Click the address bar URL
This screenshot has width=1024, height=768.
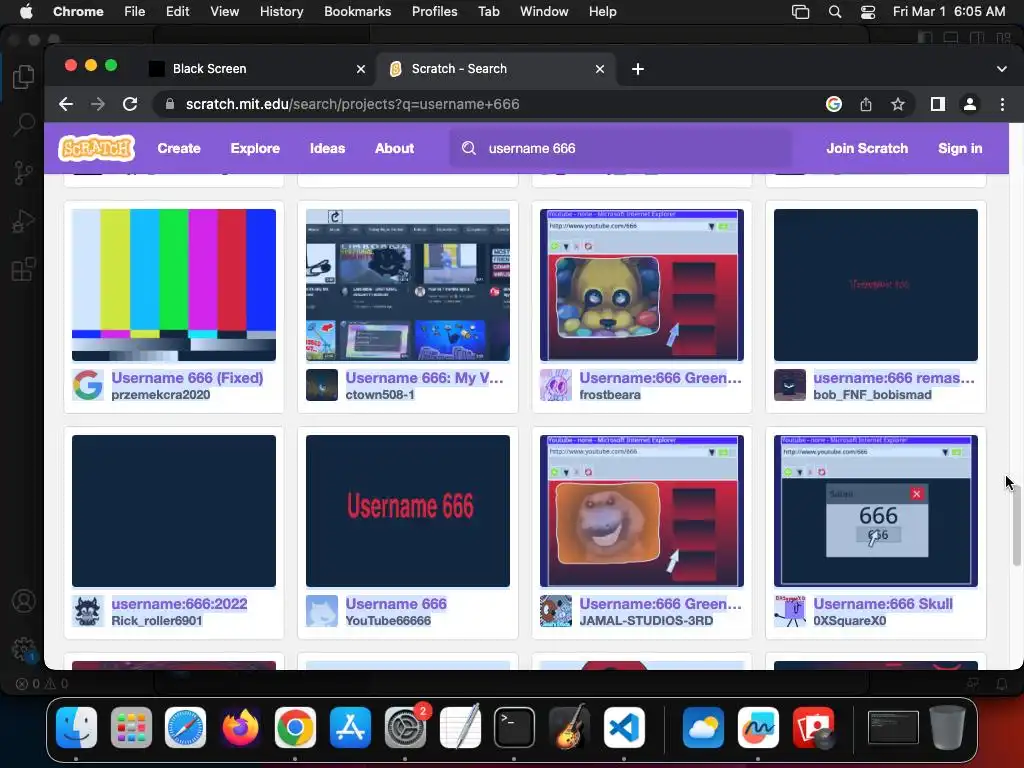click(353, 104)
